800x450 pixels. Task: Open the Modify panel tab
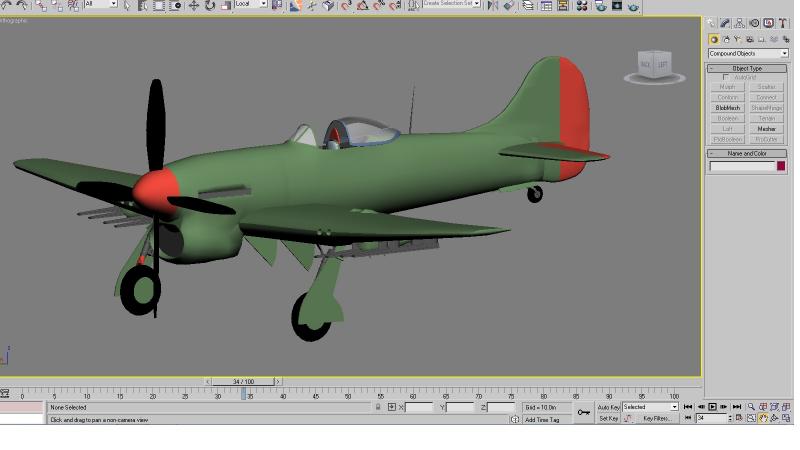pyautogui.click(x=725, y=23)
